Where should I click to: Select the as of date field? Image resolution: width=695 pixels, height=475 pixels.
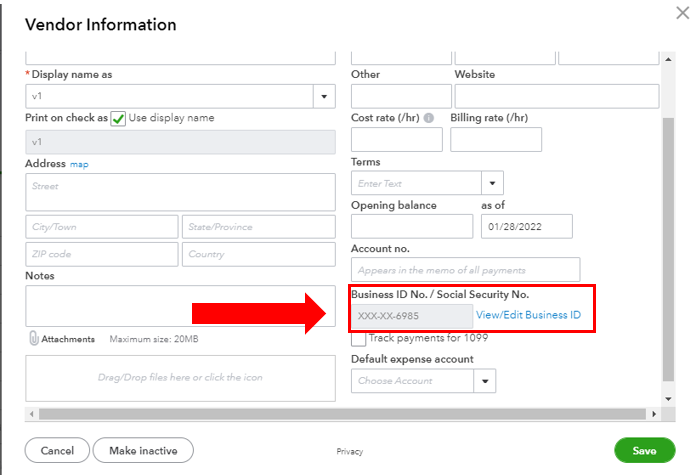(526, 226)
